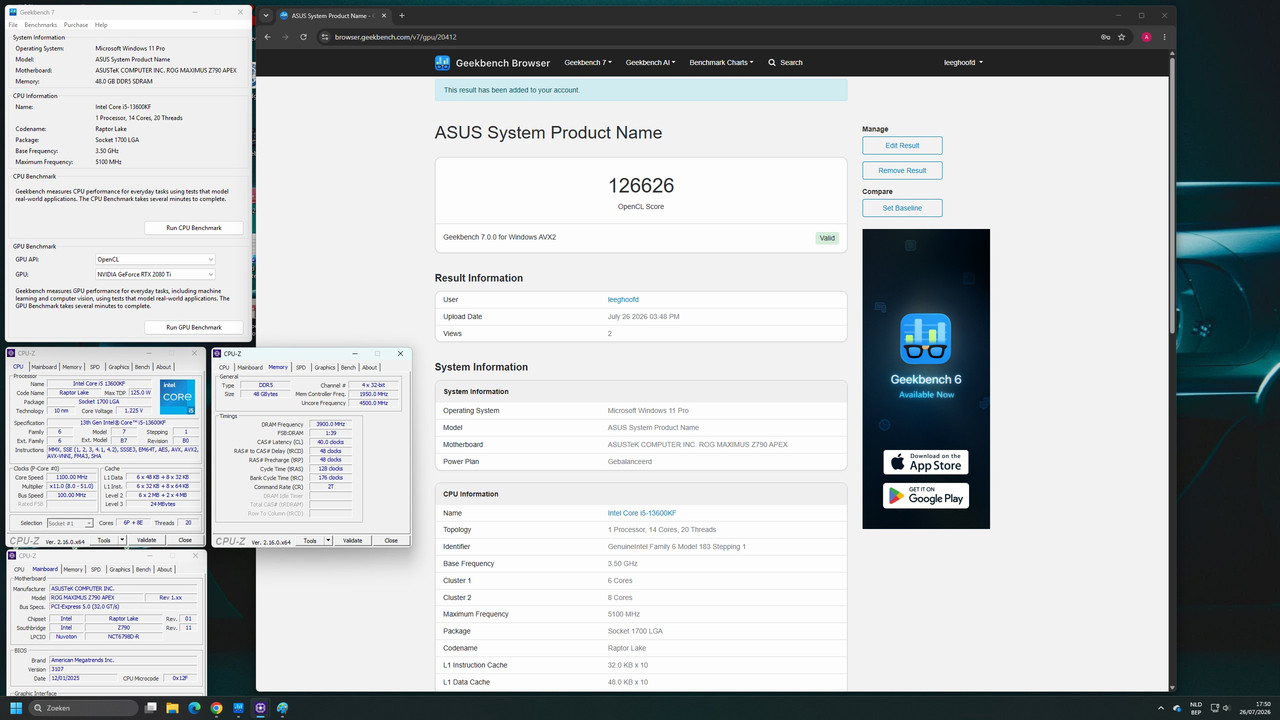This screenshot has height=720, width=1280.
Task: Open Bench tab in top-left CPU-Z window
Action: click(x=142, y=367)
